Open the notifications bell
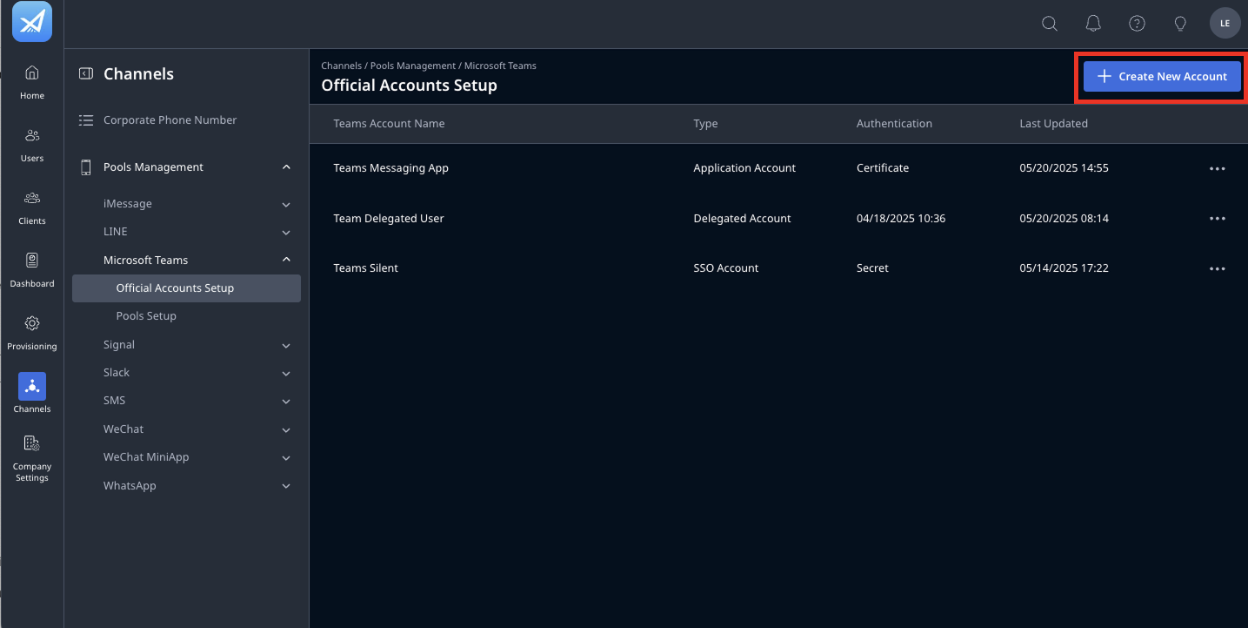Image resolution: width=1248 pixels, height=628 pixels. 1093,23
